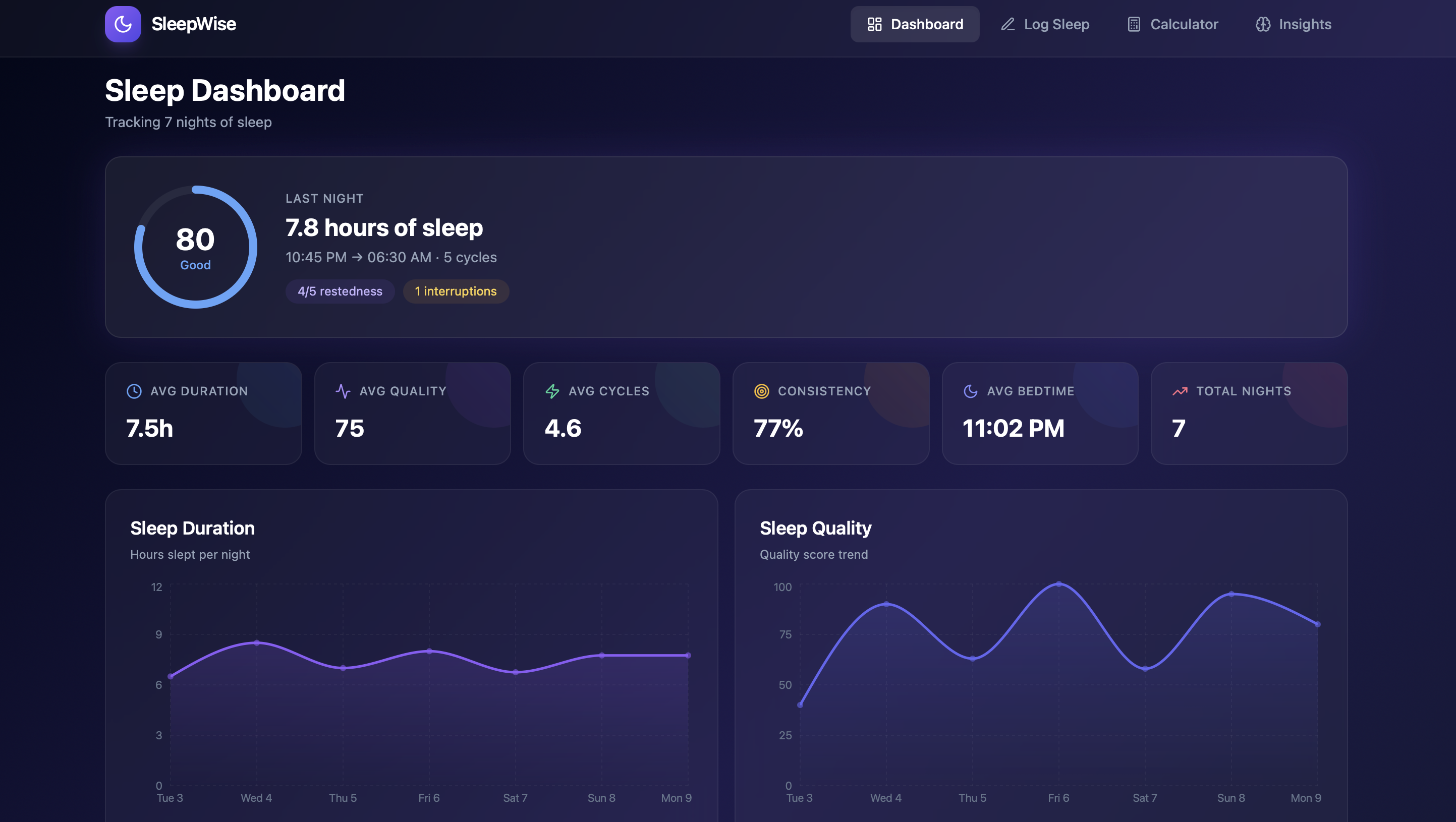The image size is (1456, 822).
Task: Open the Insights tab
Action: pos(1293,24)
